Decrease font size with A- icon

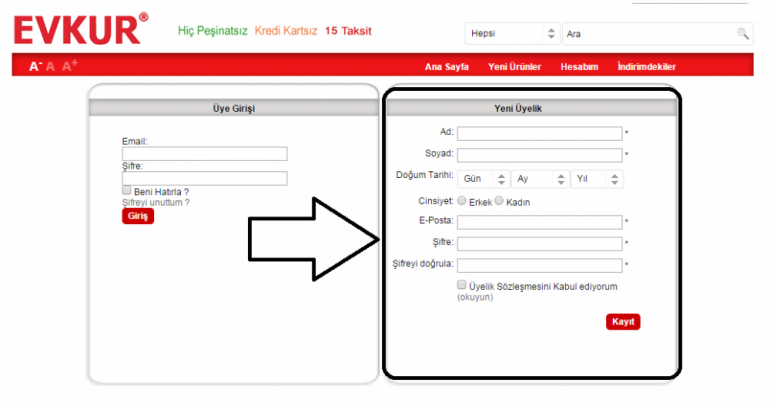coord(35,66)
